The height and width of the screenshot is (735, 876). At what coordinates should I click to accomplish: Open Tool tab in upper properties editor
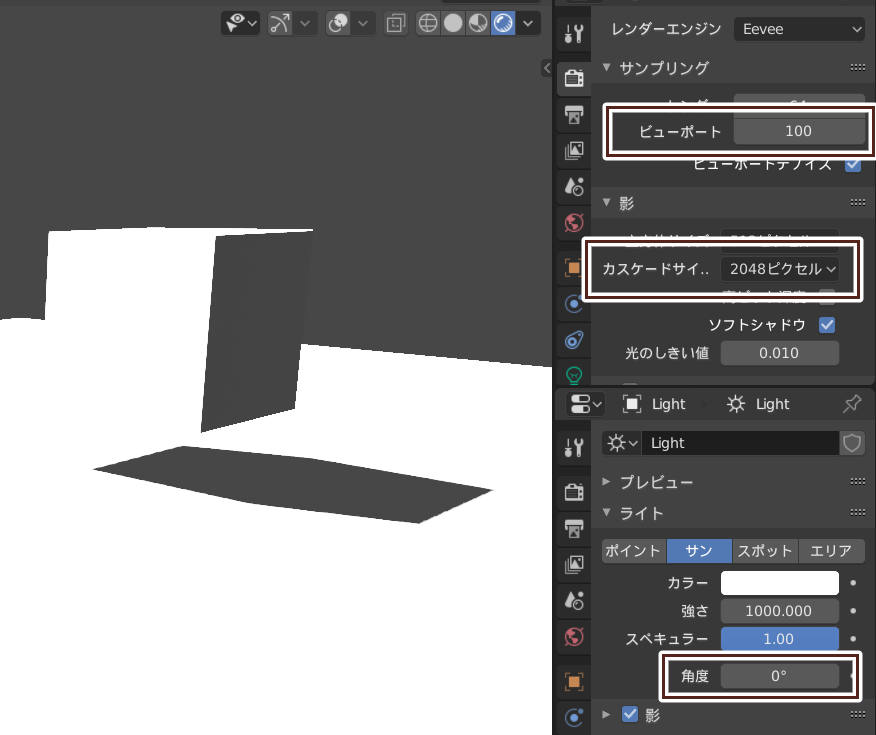(x=574, y=34)
